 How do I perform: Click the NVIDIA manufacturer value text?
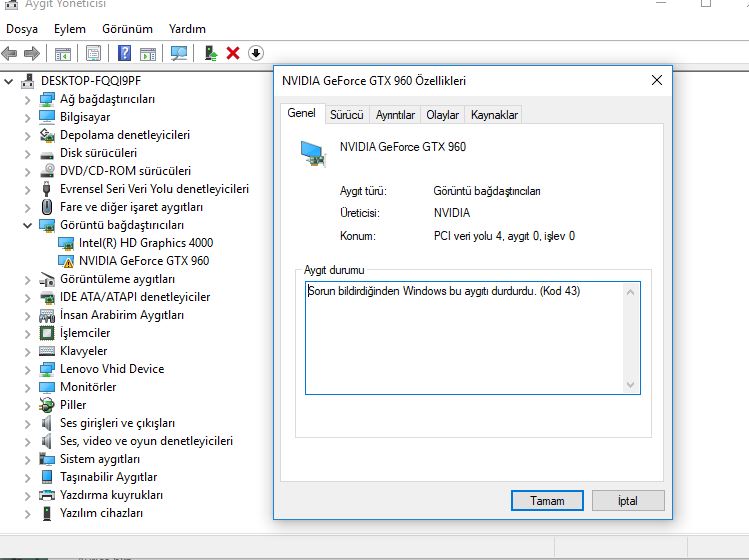452,213
